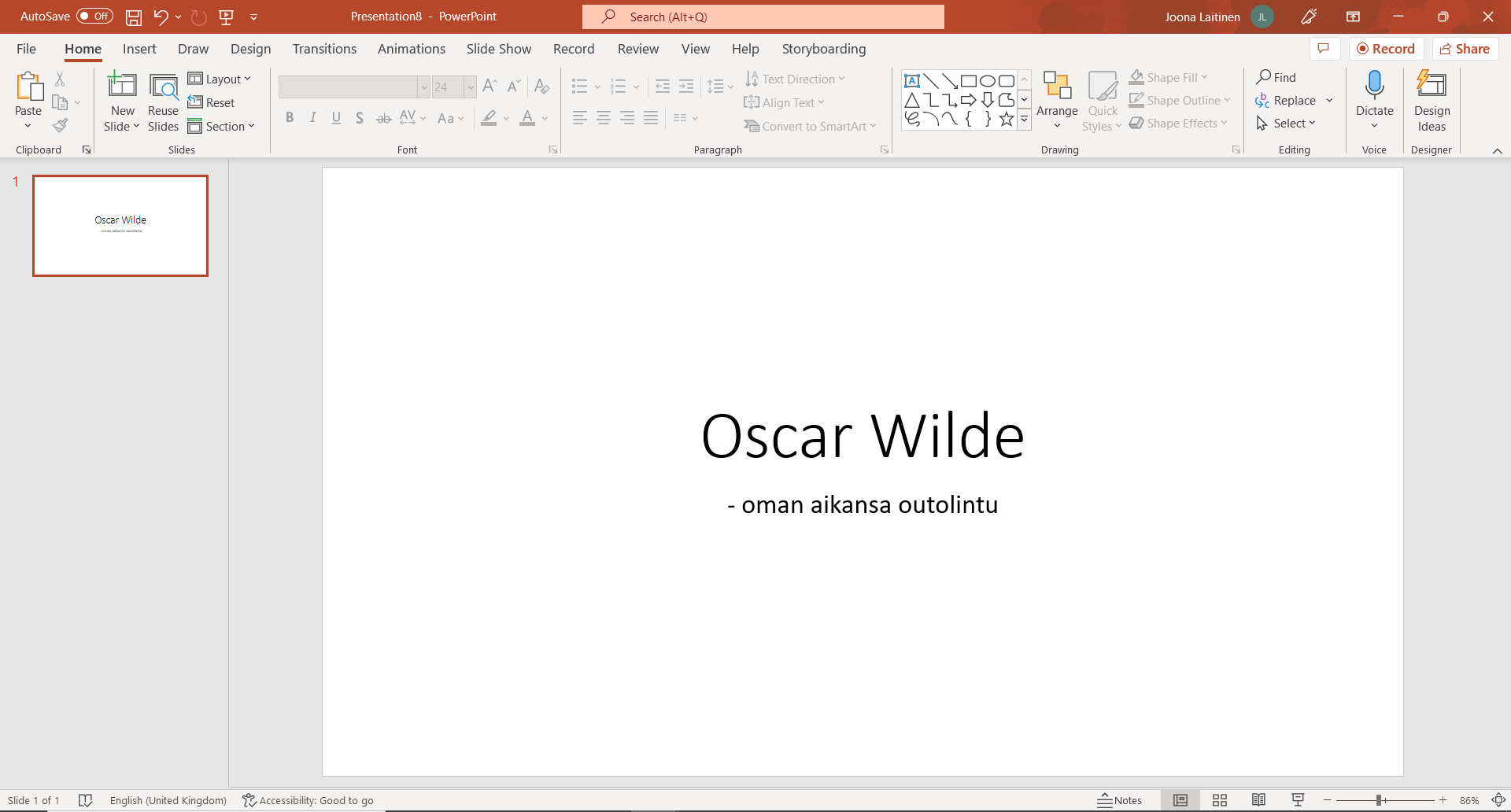Start Slide Show from status bar
The height and width of the screenshot is (812, 1511).
(1299, 800)
